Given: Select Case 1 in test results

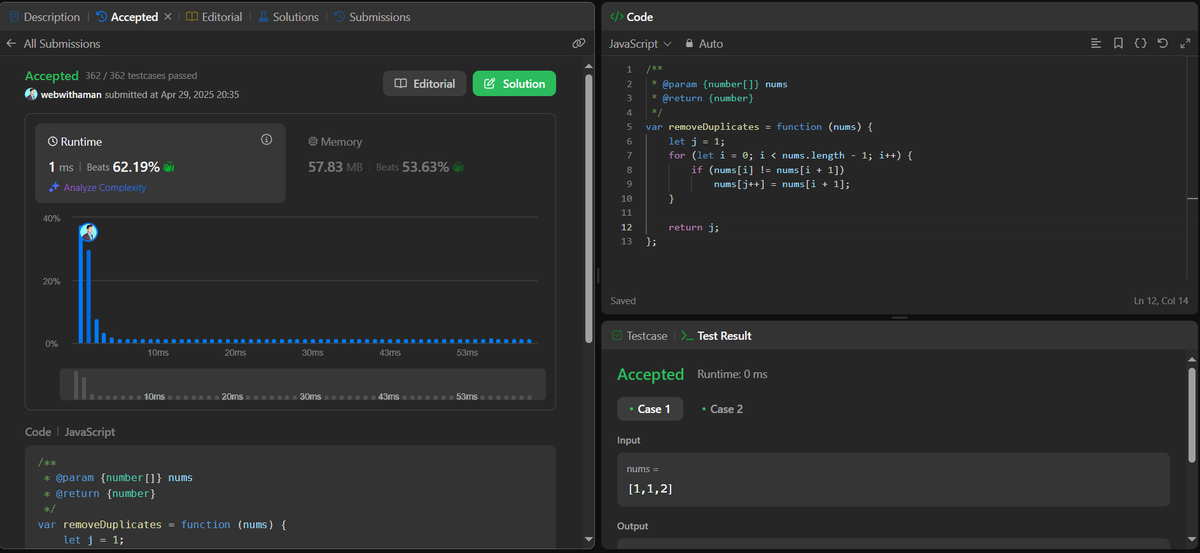Looking at the screenshot, I should (x=651, y=409).
